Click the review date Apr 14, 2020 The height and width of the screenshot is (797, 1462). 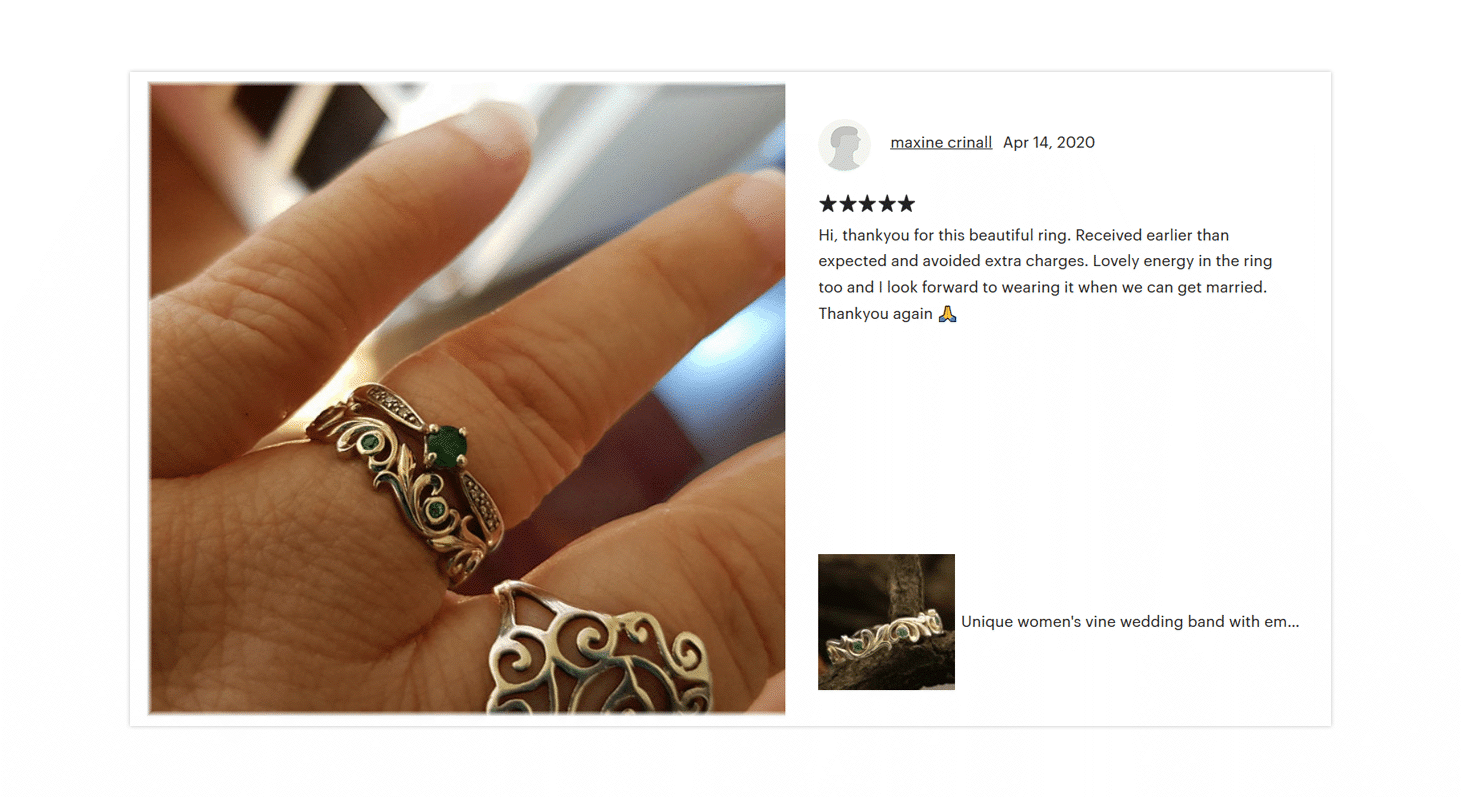(x=1049, y=142)
